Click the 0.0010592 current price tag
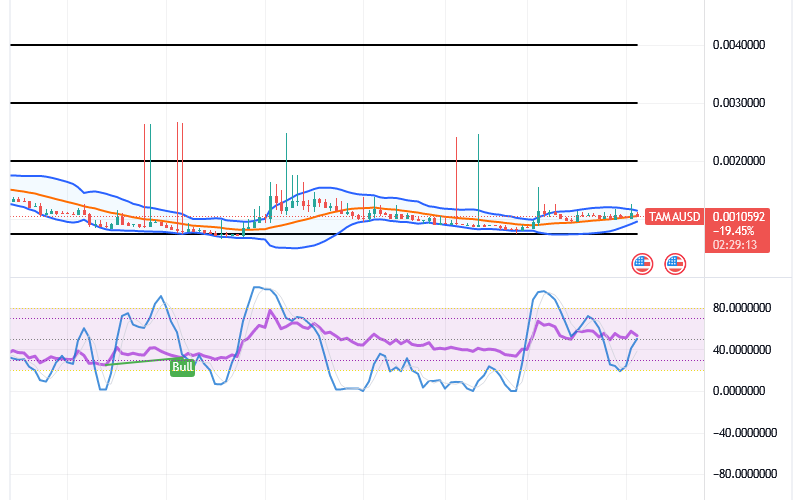The height and width of the screenshot is (500, 802). [737, 215]
